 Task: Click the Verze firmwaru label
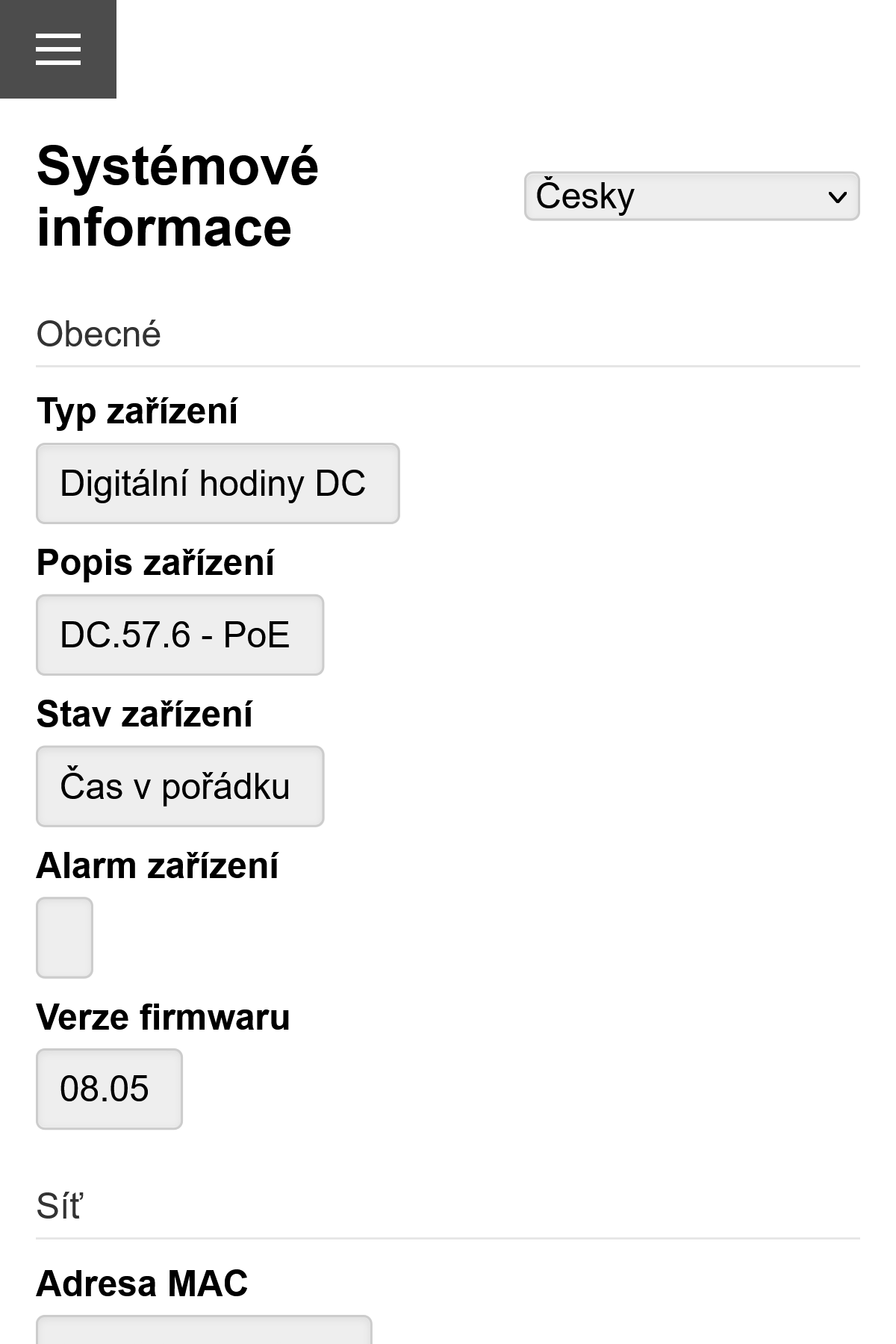coord(163,1016)
